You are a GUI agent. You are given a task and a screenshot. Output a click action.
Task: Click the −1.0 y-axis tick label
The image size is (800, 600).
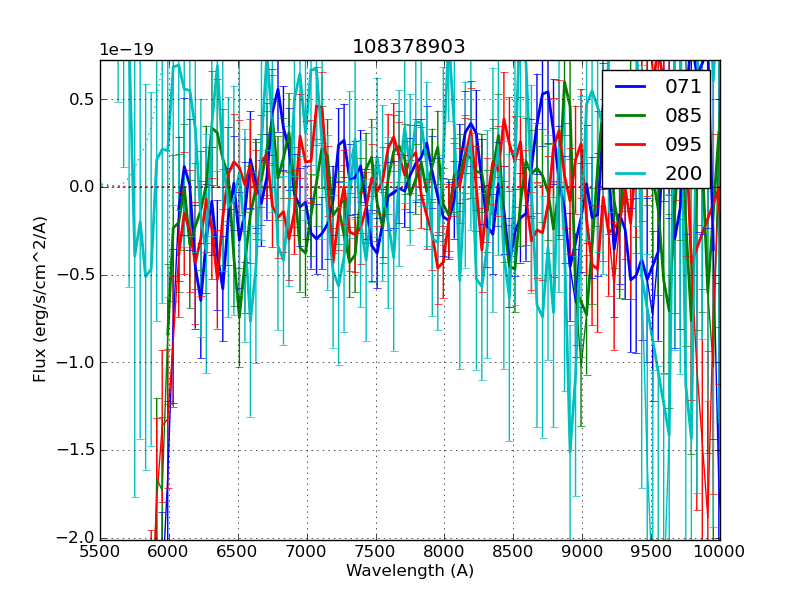point(76,362)
